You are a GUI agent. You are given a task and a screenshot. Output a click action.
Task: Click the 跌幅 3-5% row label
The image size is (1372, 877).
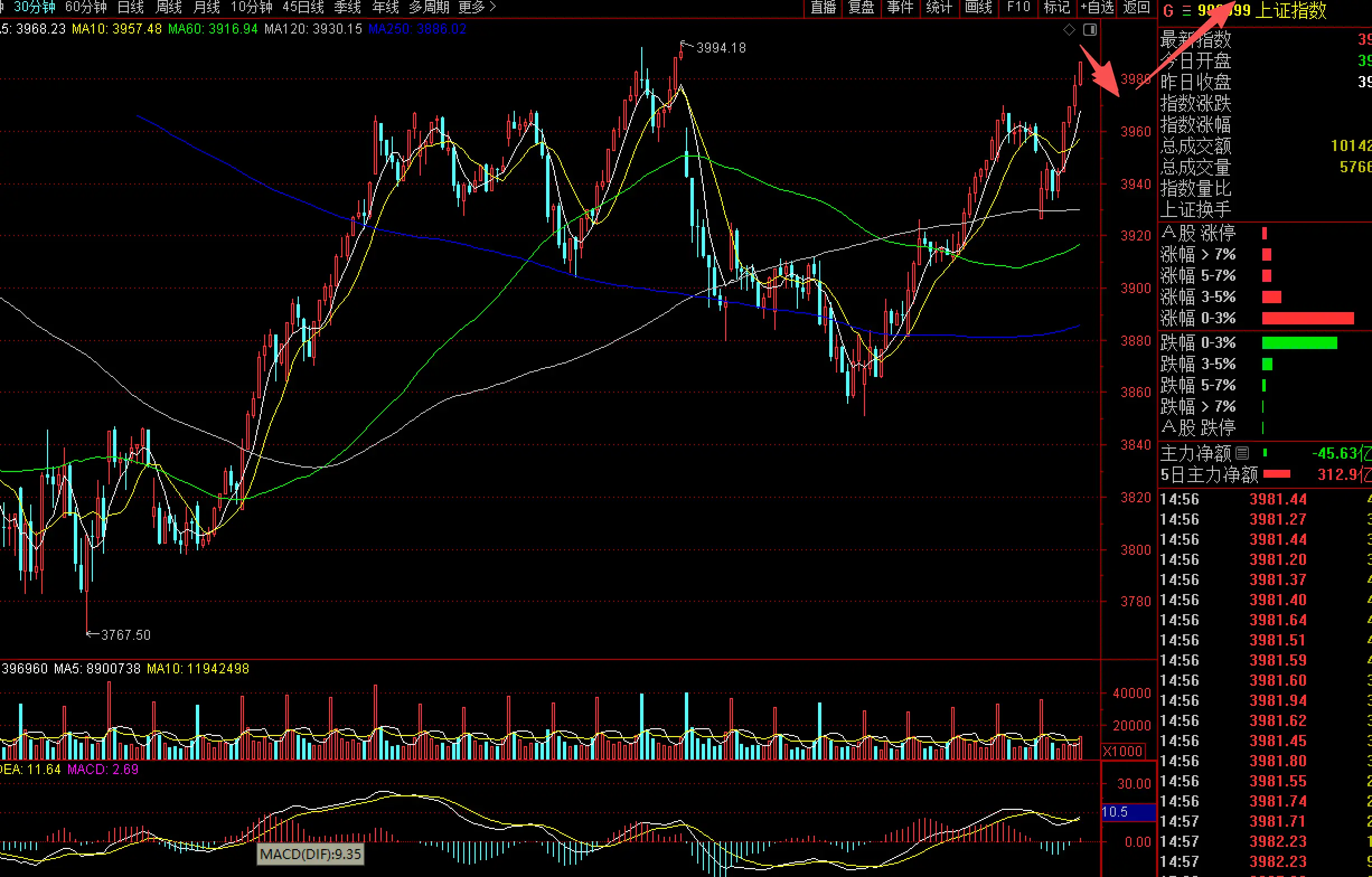click(x=1198, y=364)
